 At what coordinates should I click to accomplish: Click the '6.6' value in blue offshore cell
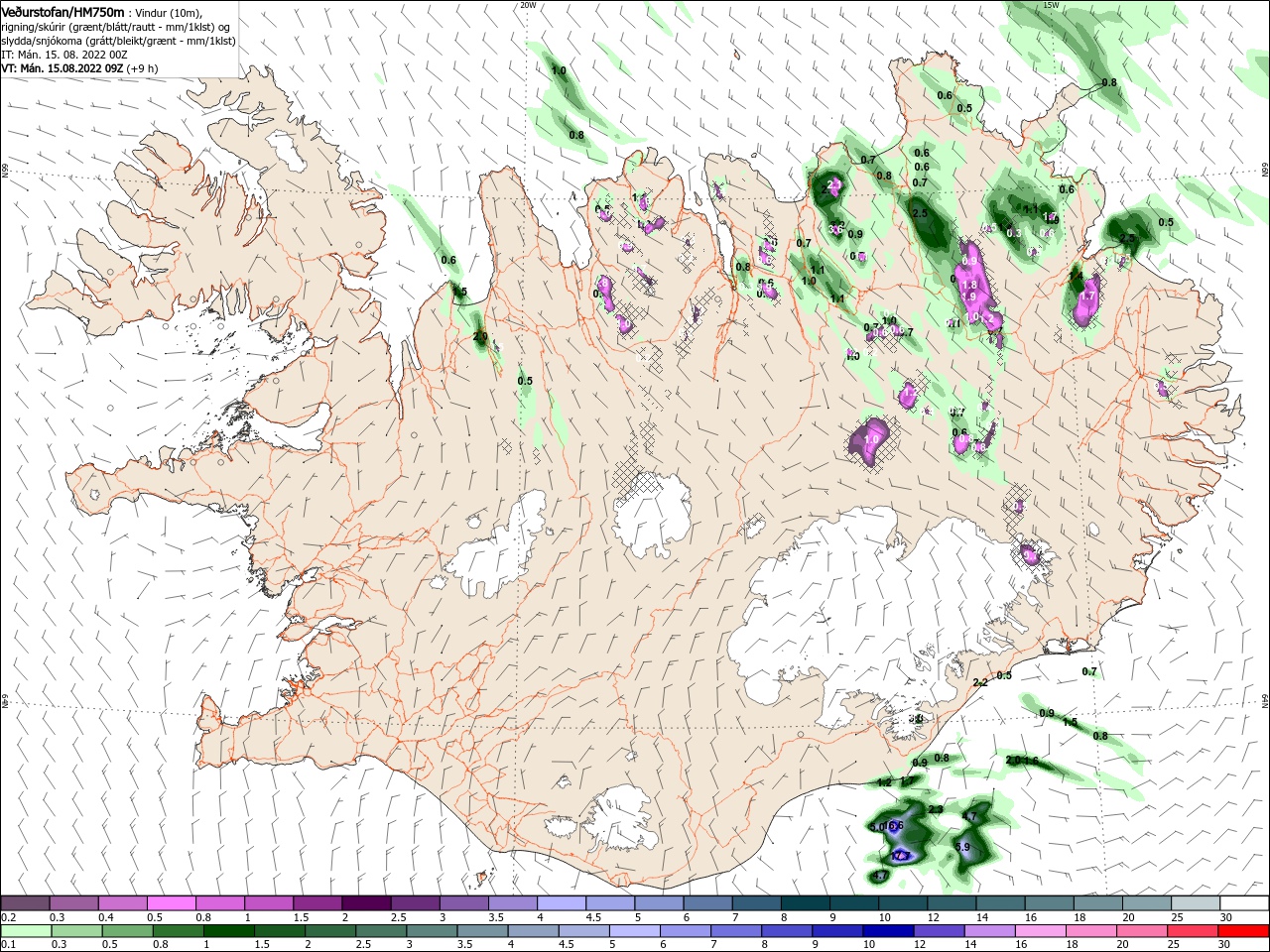(x=895, y=826)
